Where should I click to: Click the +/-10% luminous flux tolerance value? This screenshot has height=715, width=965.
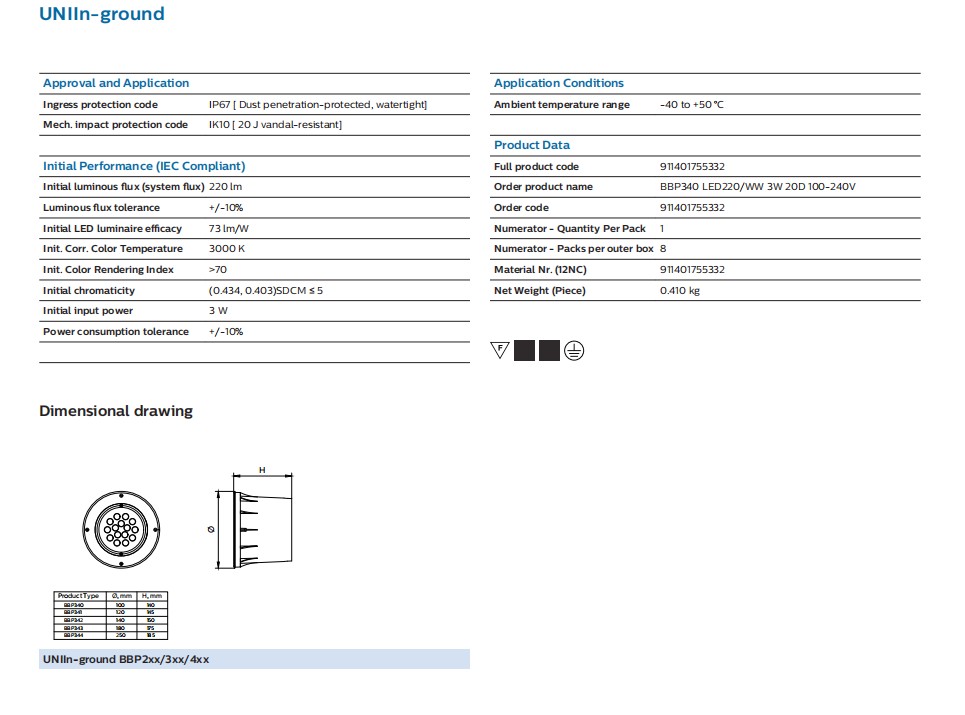coord(226,207)
